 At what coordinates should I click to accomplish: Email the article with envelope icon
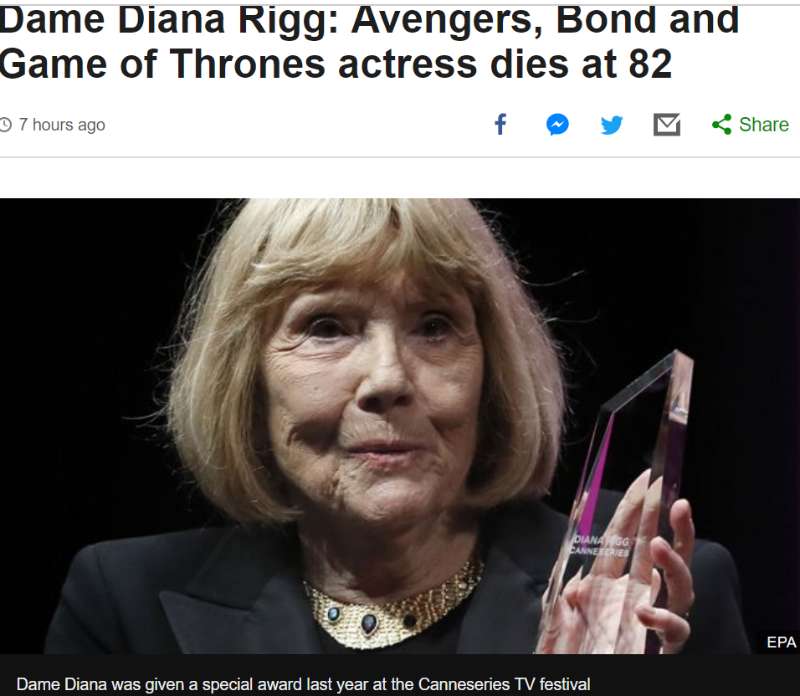coord(667,125)
